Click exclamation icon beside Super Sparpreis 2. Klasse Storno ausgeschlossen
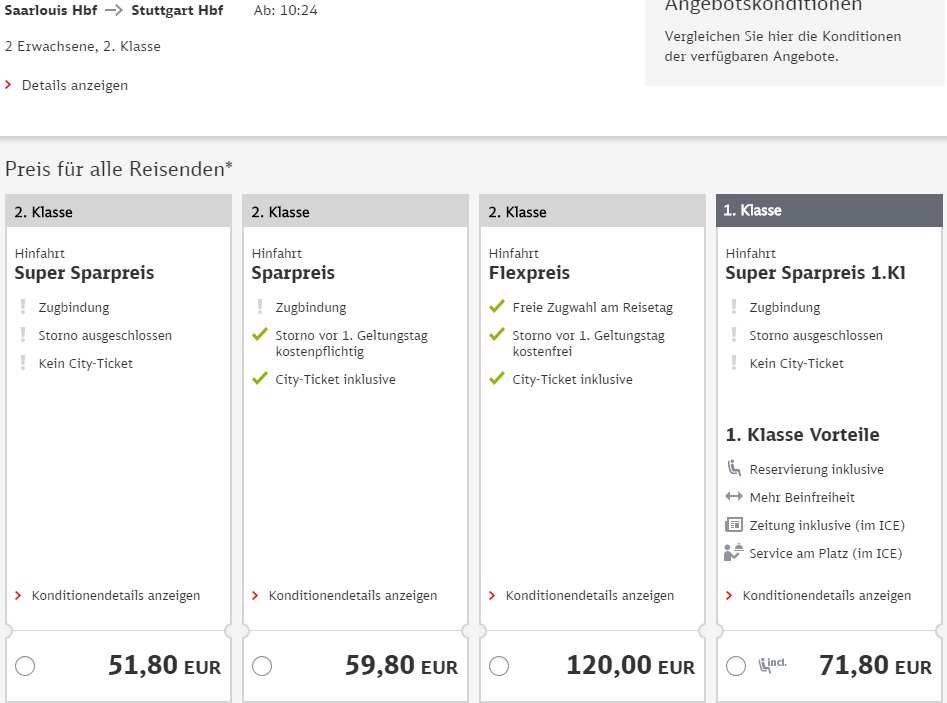Viewport: 947px width, 703px height. (23, 335)
